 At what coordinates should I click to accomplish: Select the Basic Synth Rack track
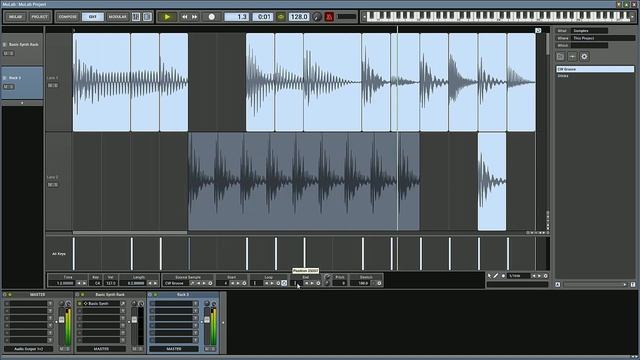(22, 48)
